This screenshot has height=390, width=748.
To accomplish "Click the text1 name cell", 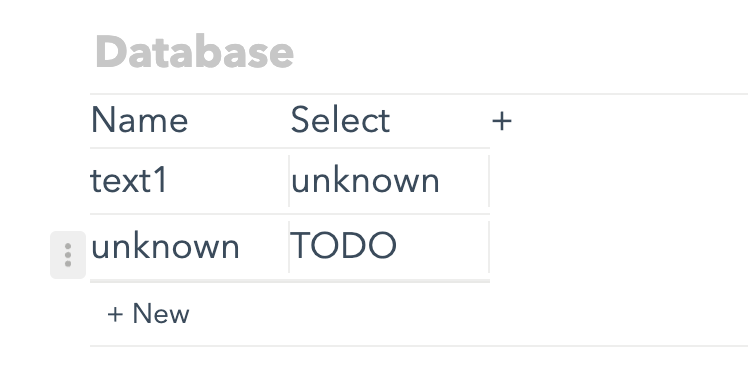I will (x=189, y=181).
